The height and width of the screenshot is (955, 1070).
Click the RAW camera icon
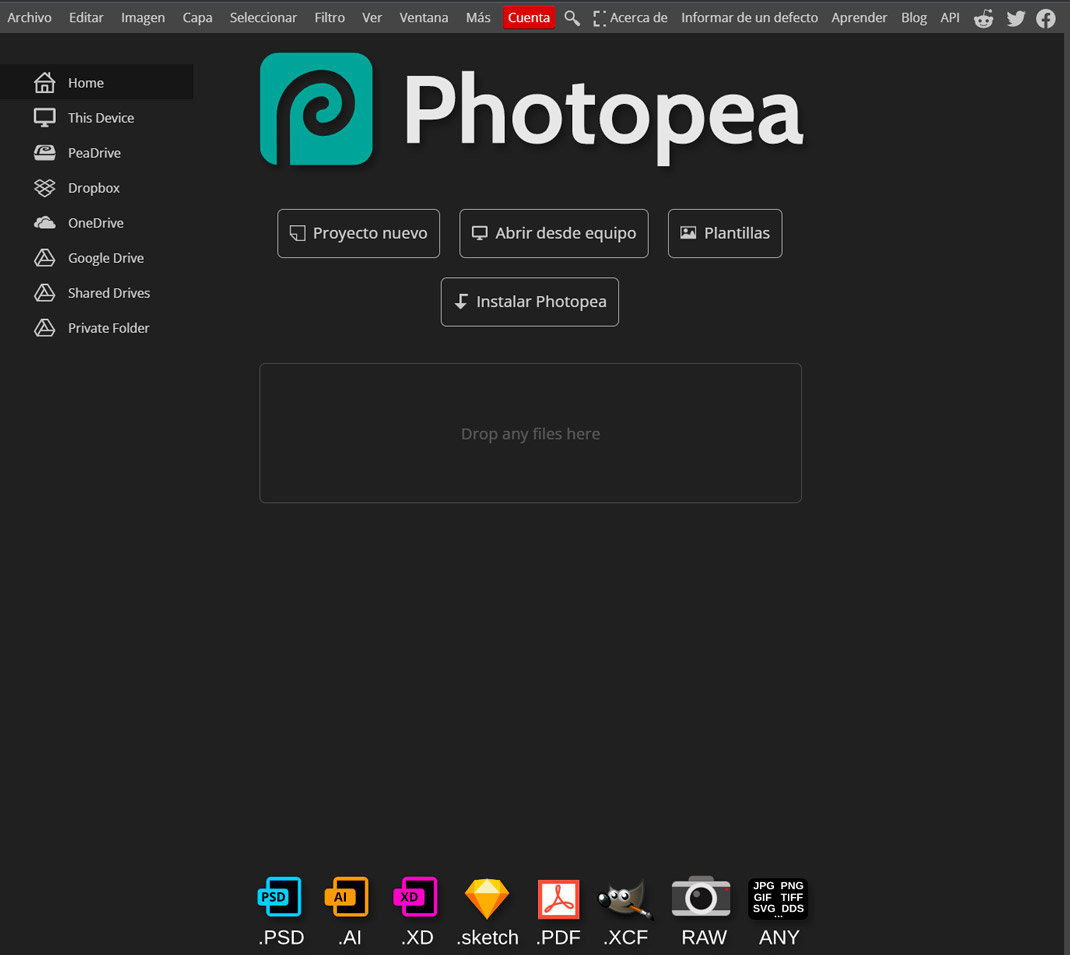pyautogui.click(x=701, y=896)
